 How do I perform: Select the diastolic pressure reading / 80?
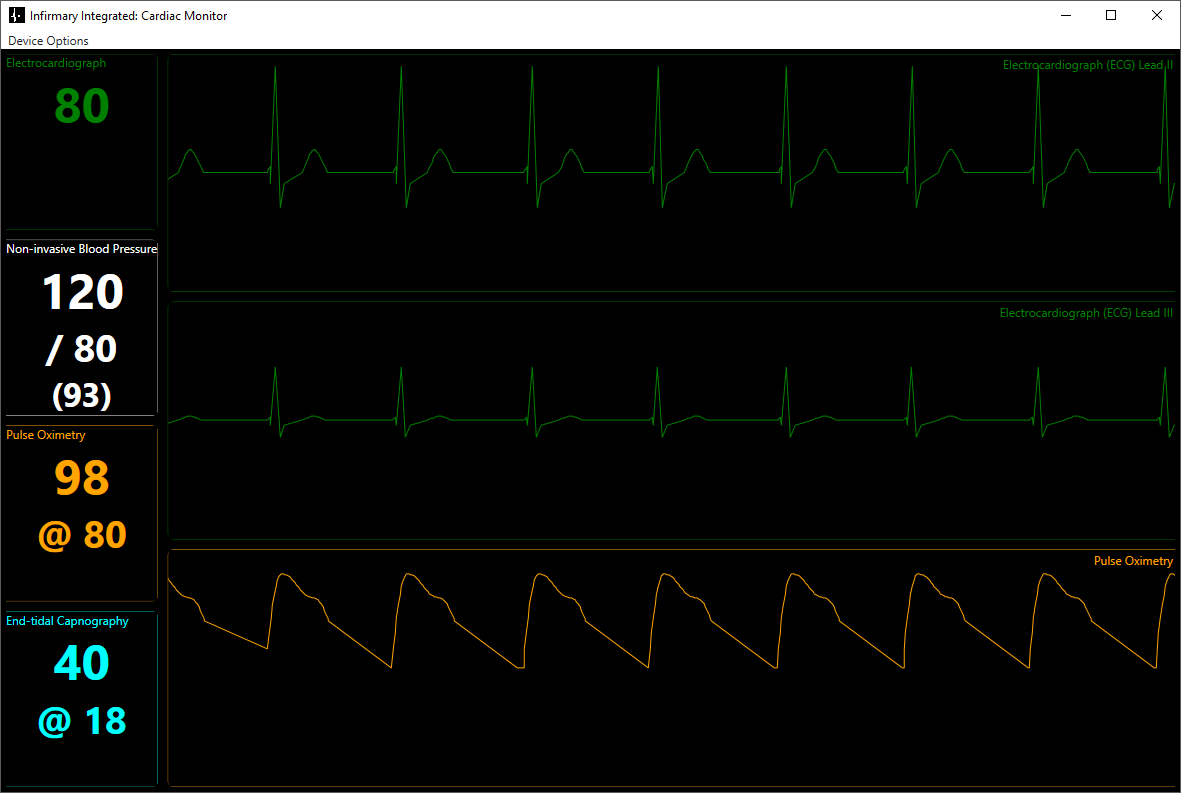[81, 349]
